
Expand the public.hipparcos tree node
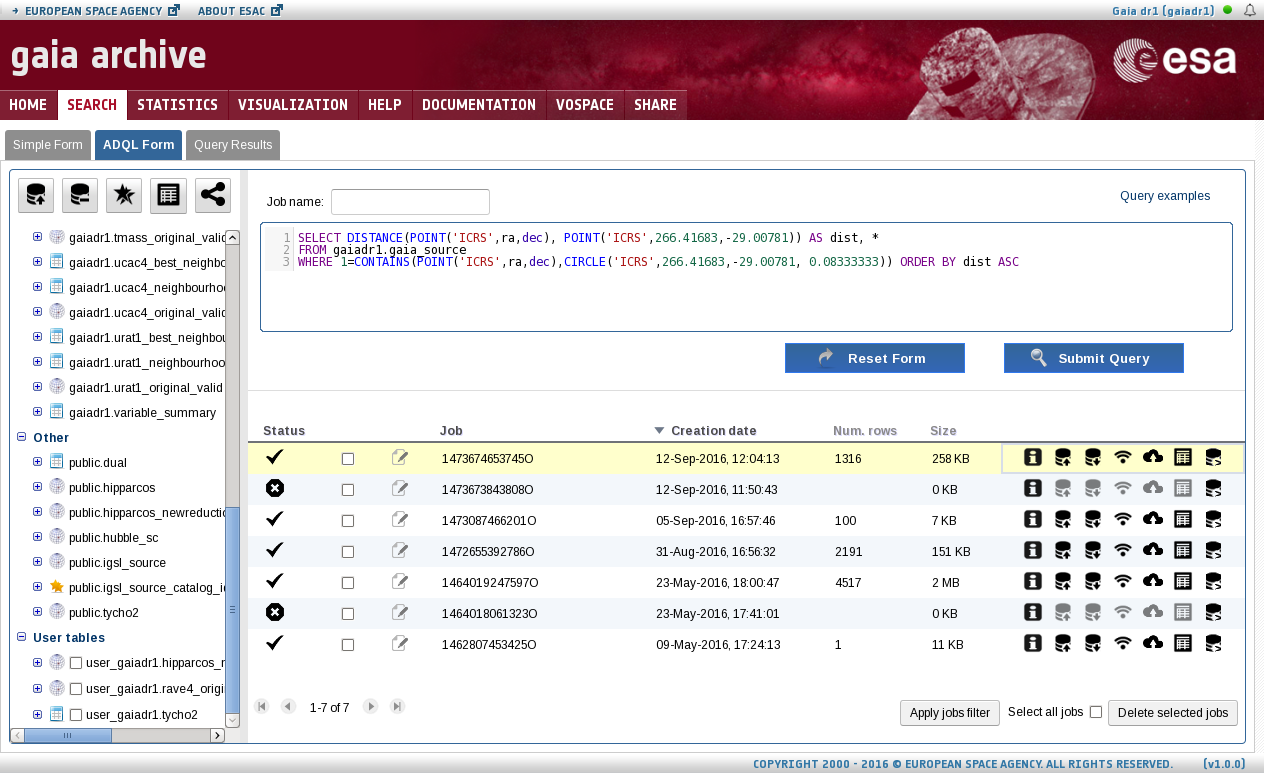pos(37,487)
